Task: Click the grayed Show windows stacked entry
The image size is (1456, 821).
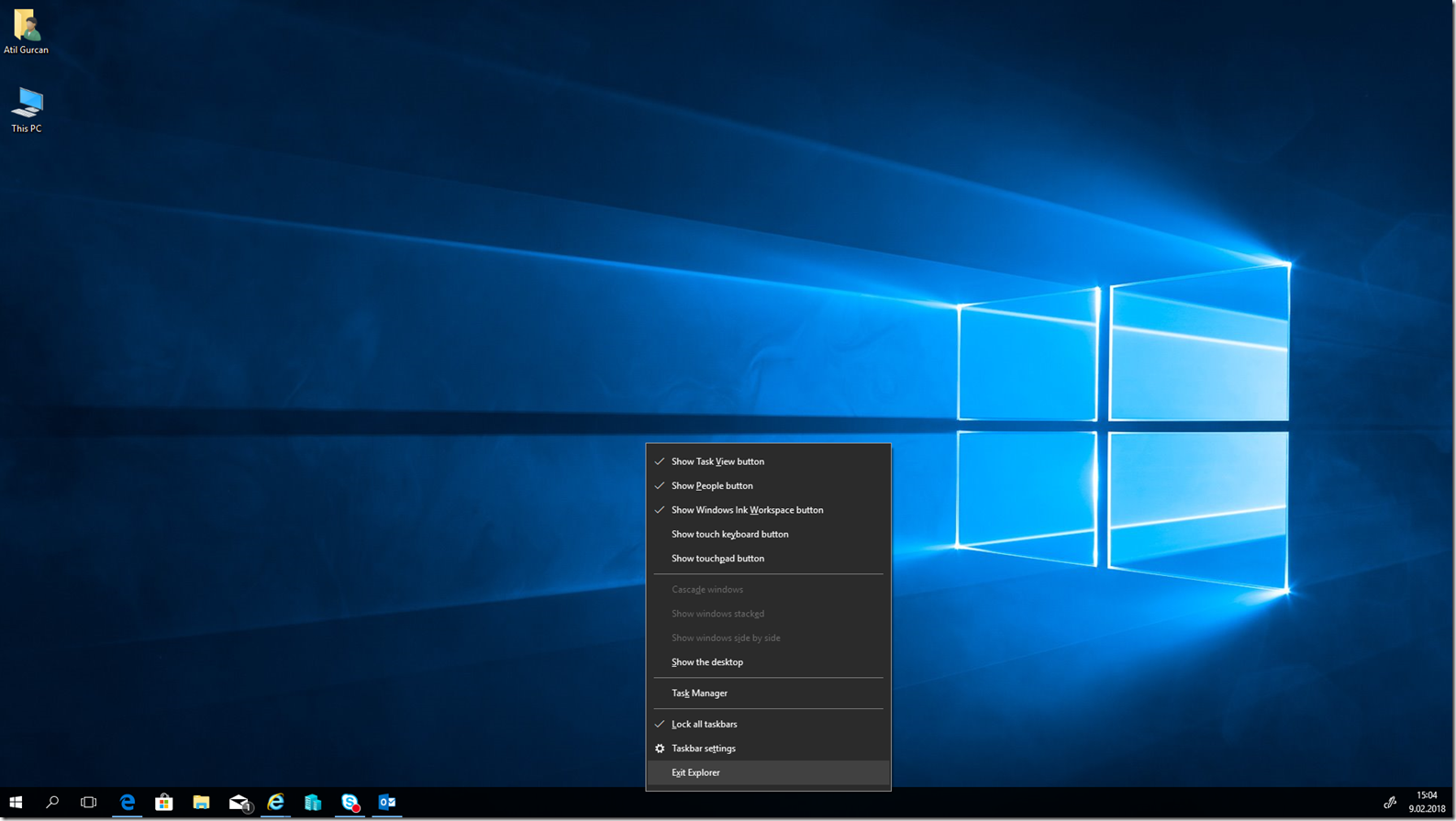Action: (768, 614)
